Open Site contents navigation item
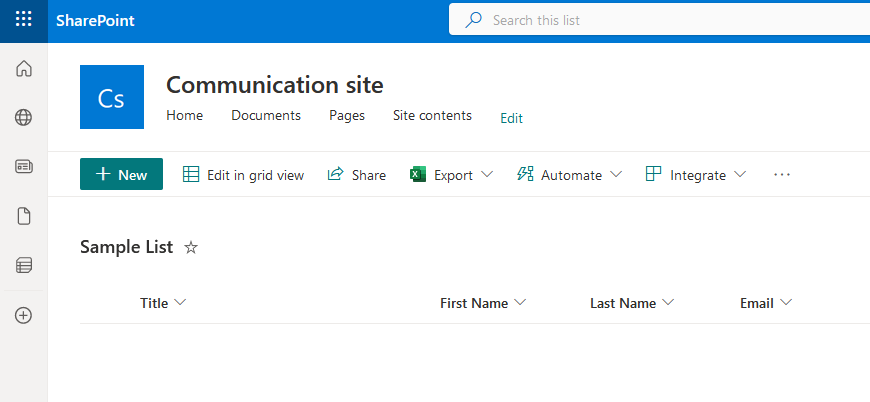This screenshot has width=870, height=402. [x=432, y=116]
